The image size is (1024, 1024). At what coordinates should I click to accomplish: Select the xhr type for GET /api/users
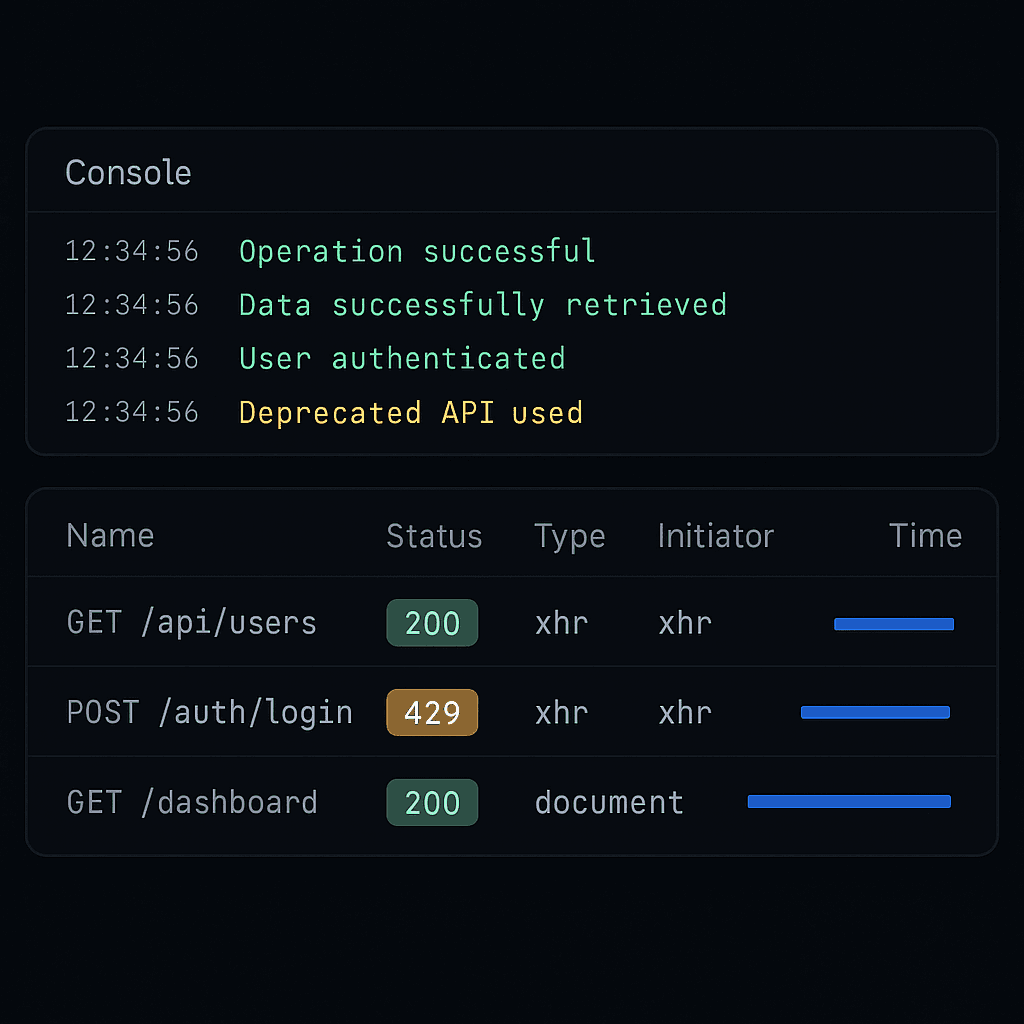[x=561, y=622]
